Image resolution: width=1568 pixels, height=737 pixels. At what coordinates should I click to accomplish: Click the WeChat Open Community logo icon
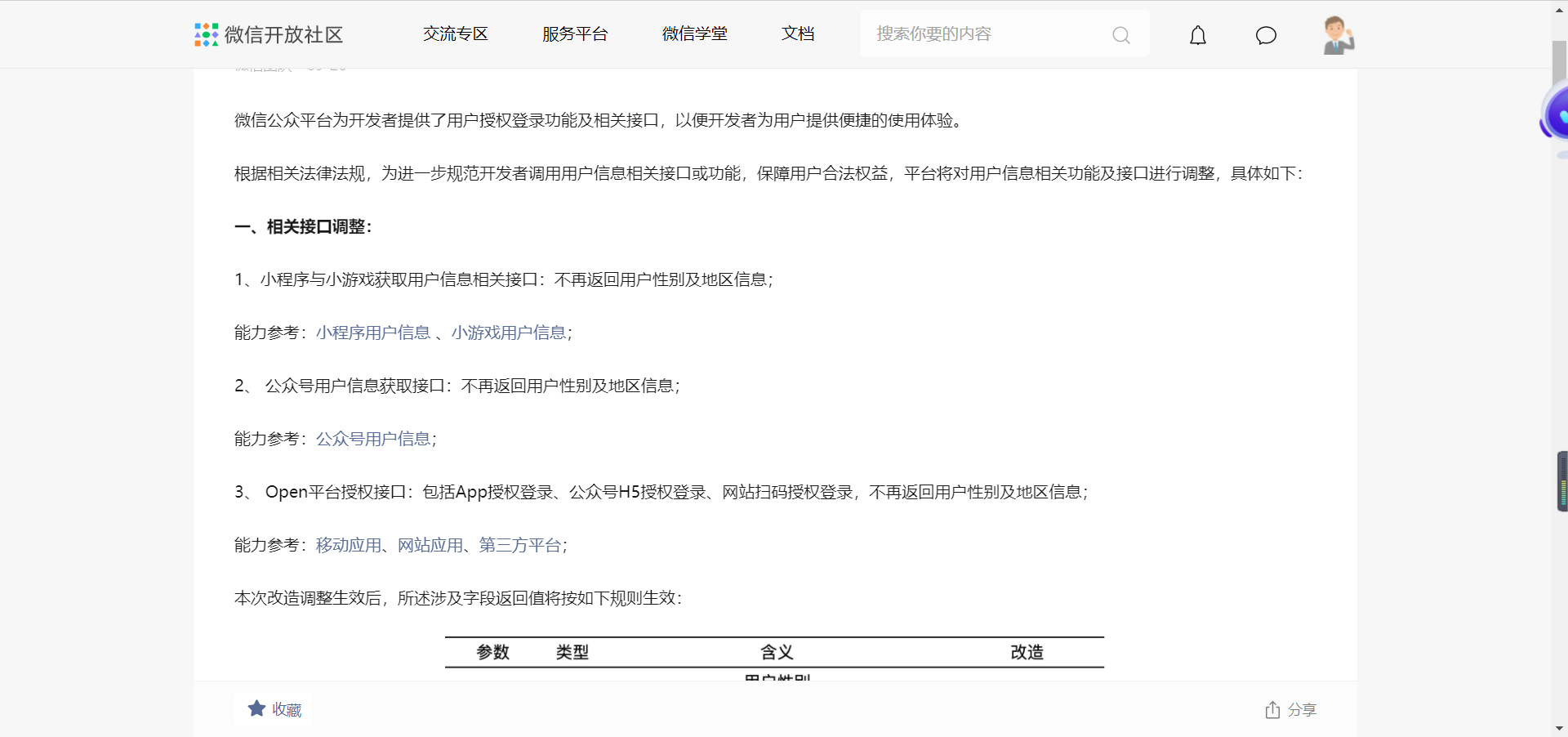[206, 34]
